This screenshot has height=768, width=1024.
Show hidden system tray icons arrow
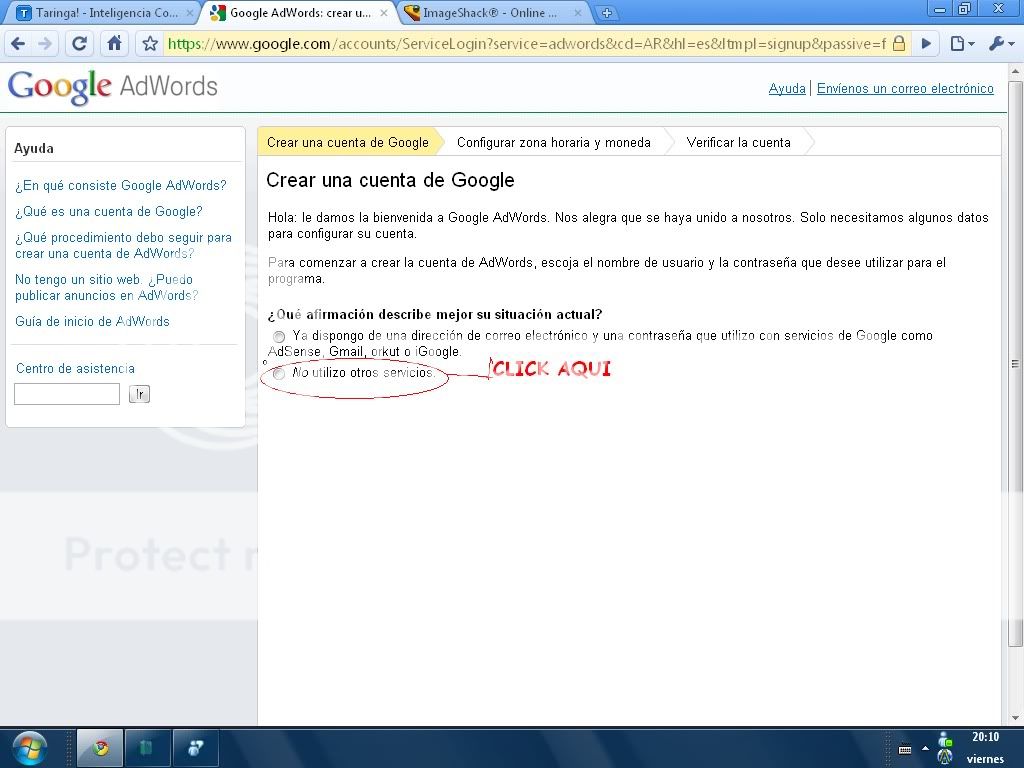pyautogui.click(x=925, y=748)
